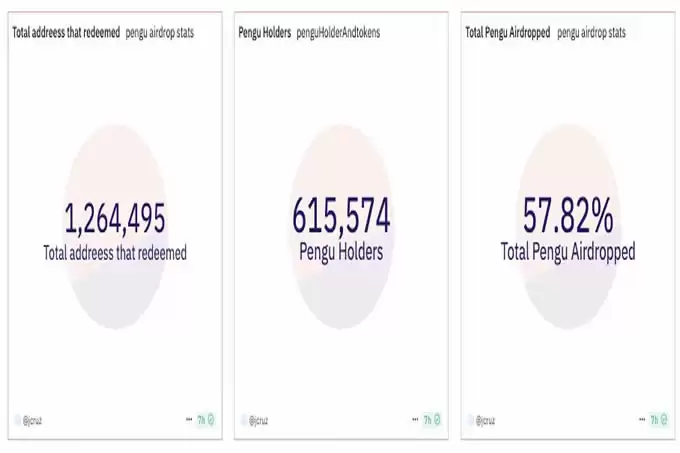680x453 pixels.
Task: Click the Pengu Holders card title
Action: tap(265, 33)
